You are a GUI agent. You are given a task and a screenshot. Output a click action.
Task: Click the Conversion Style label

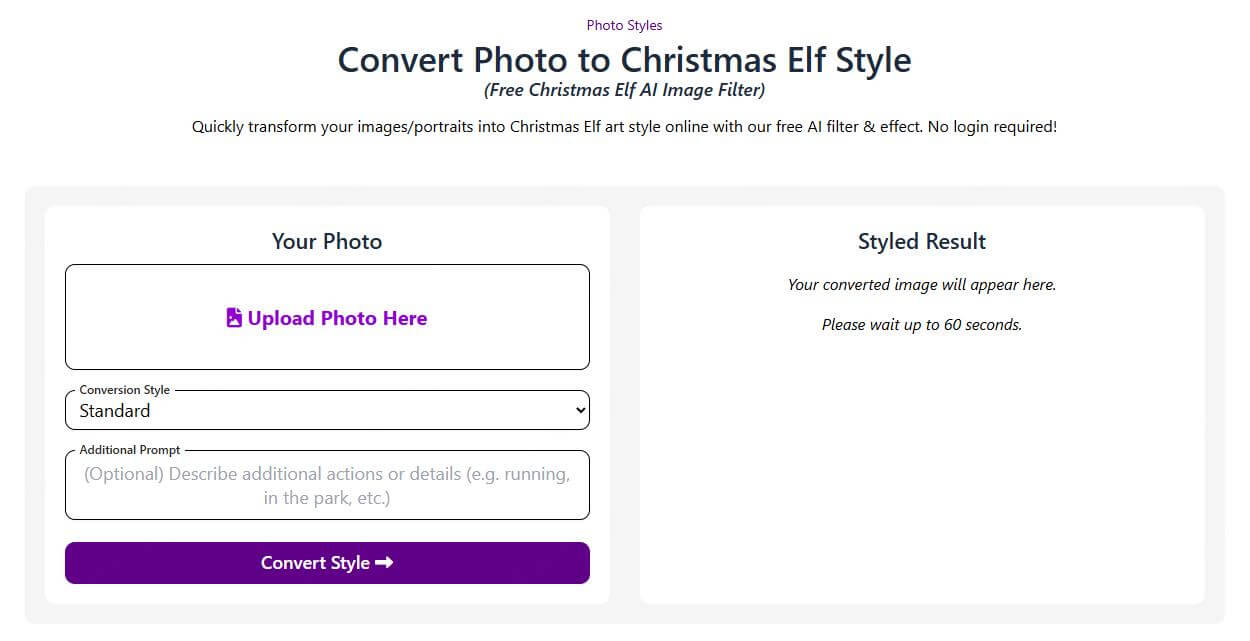click(x=125, y=390)
